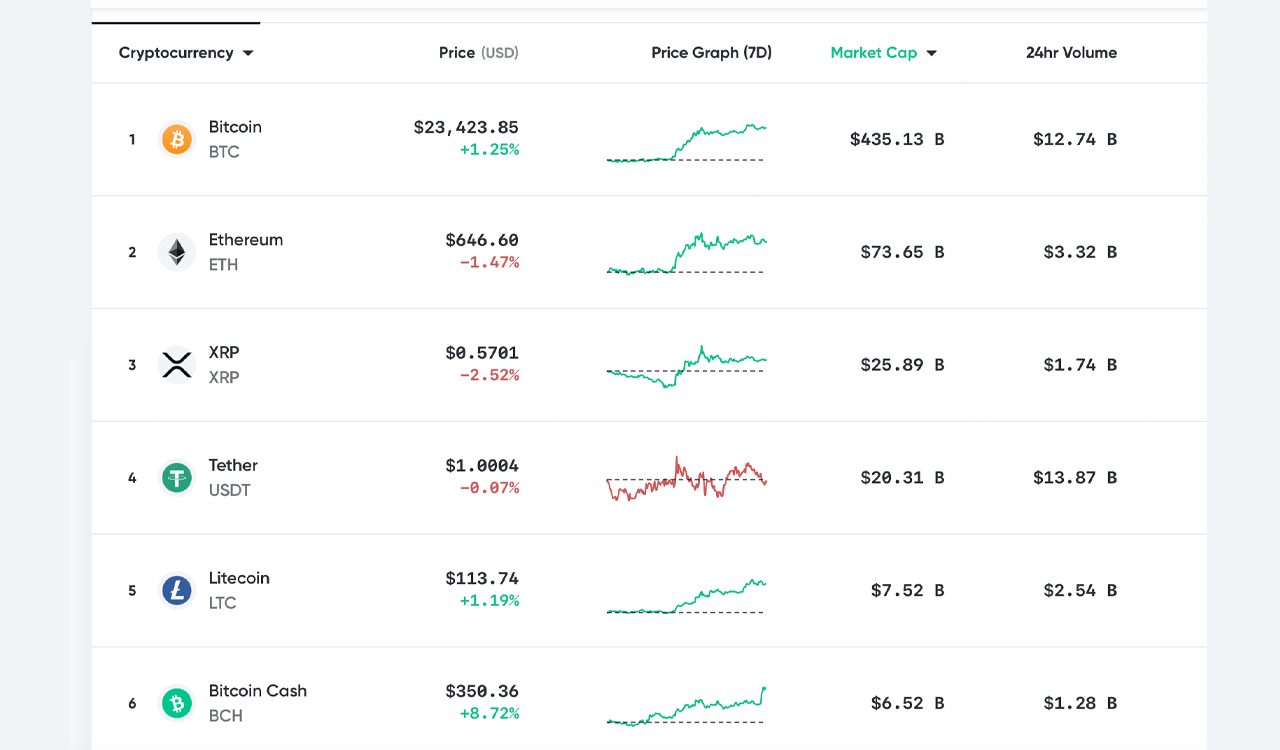Open the Litecoin name link

(239, 578)
